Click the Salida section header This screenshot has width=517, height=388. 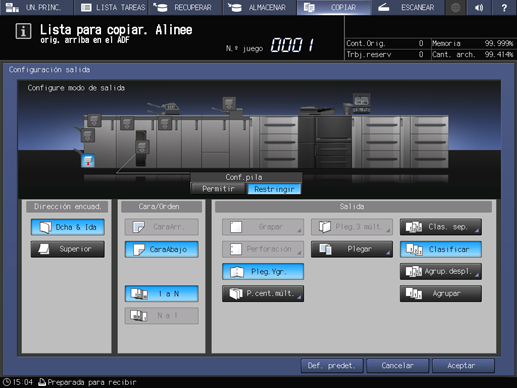(x=352, y=207)
